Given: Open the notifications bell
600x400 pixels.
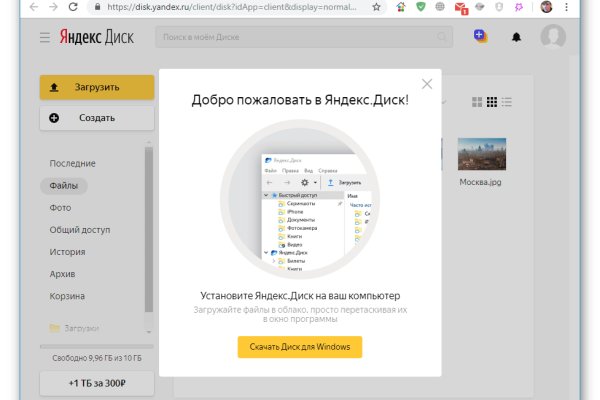Looking at the screenshot, I should (x=516, y=38).
